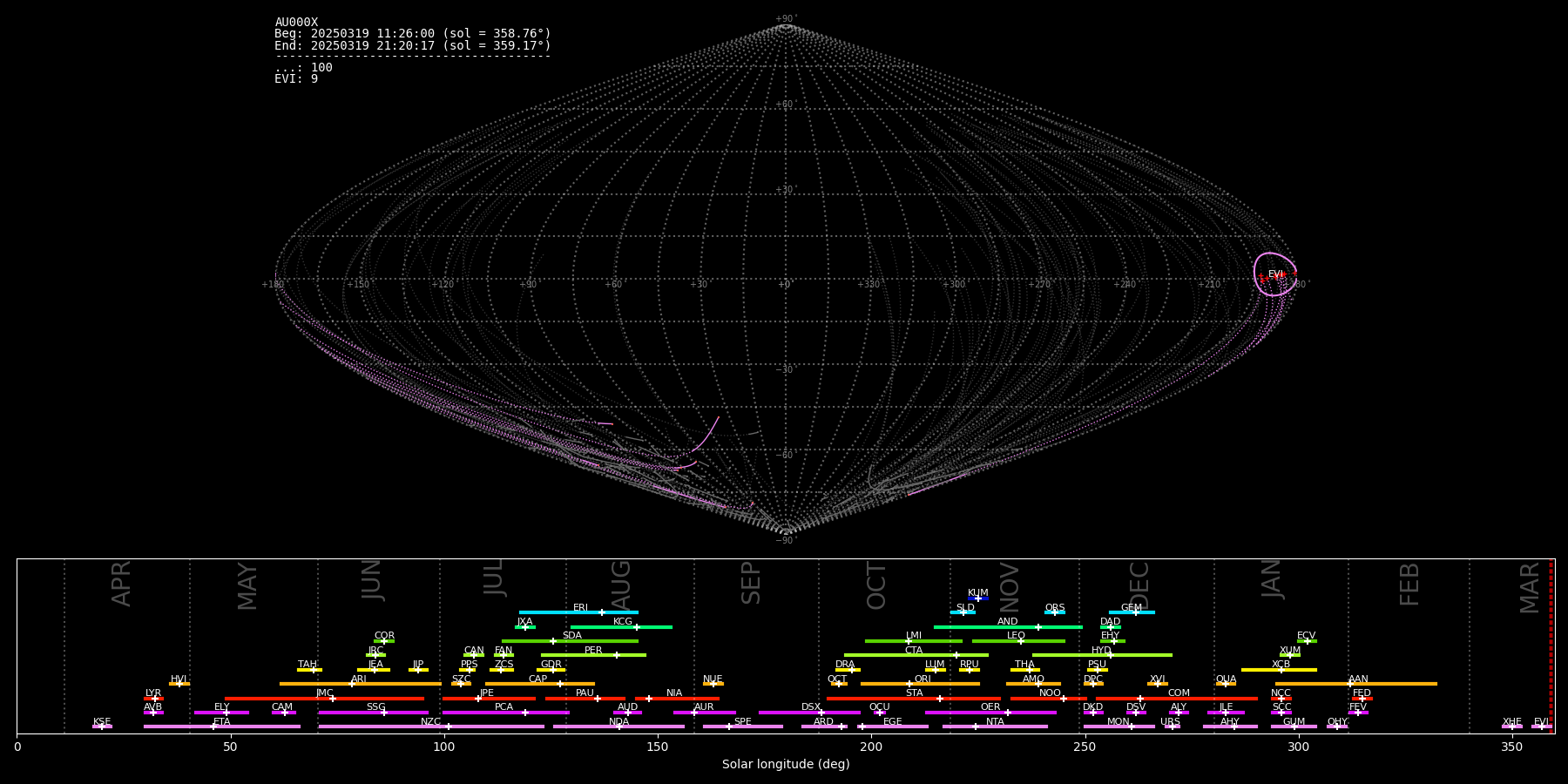Select the XCB shower bar
Image resolution: width=1568 pixels, height=784 pixels.
click(1279, 670)
